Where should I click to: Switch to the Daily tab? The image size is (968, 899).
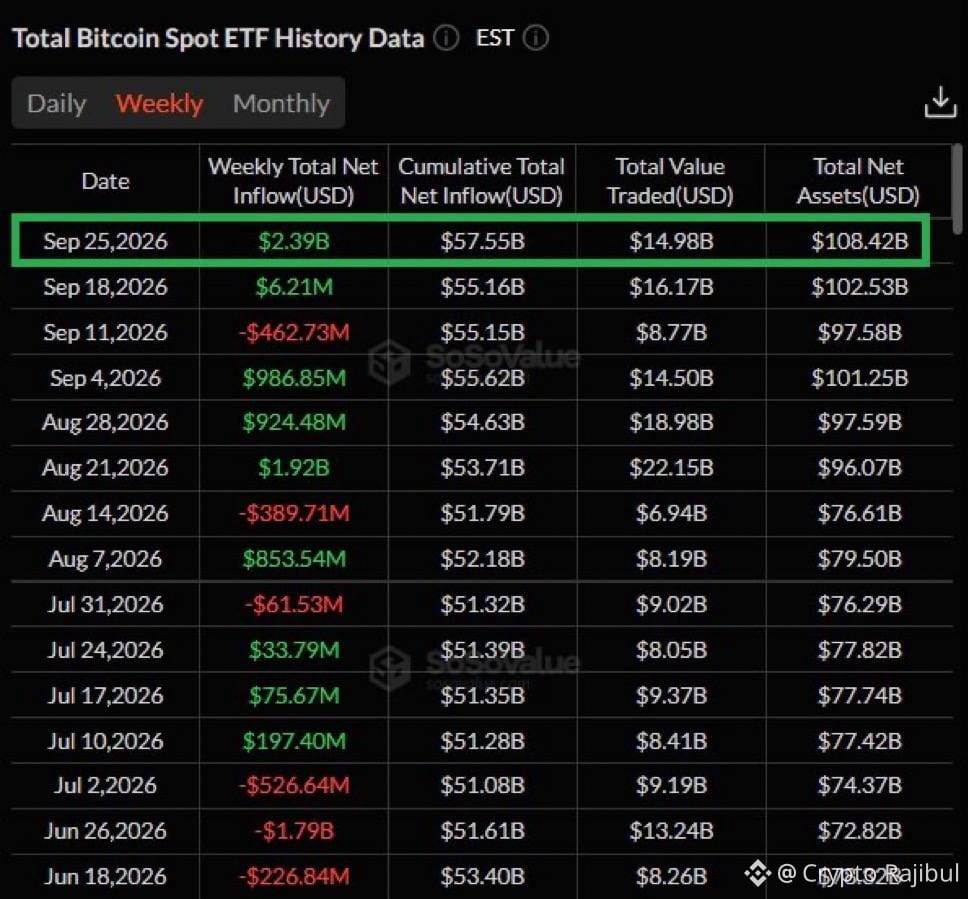(x=57, y=103)
